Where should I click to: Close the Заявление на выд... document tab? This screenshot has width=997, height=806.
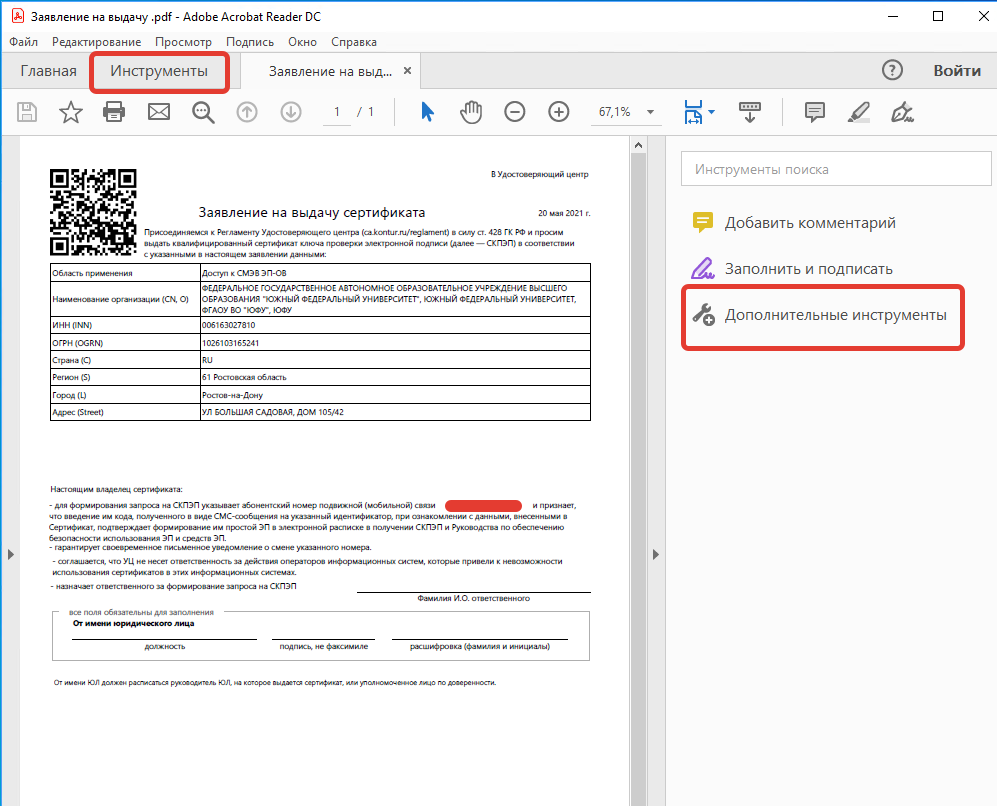tap(408, 71)
